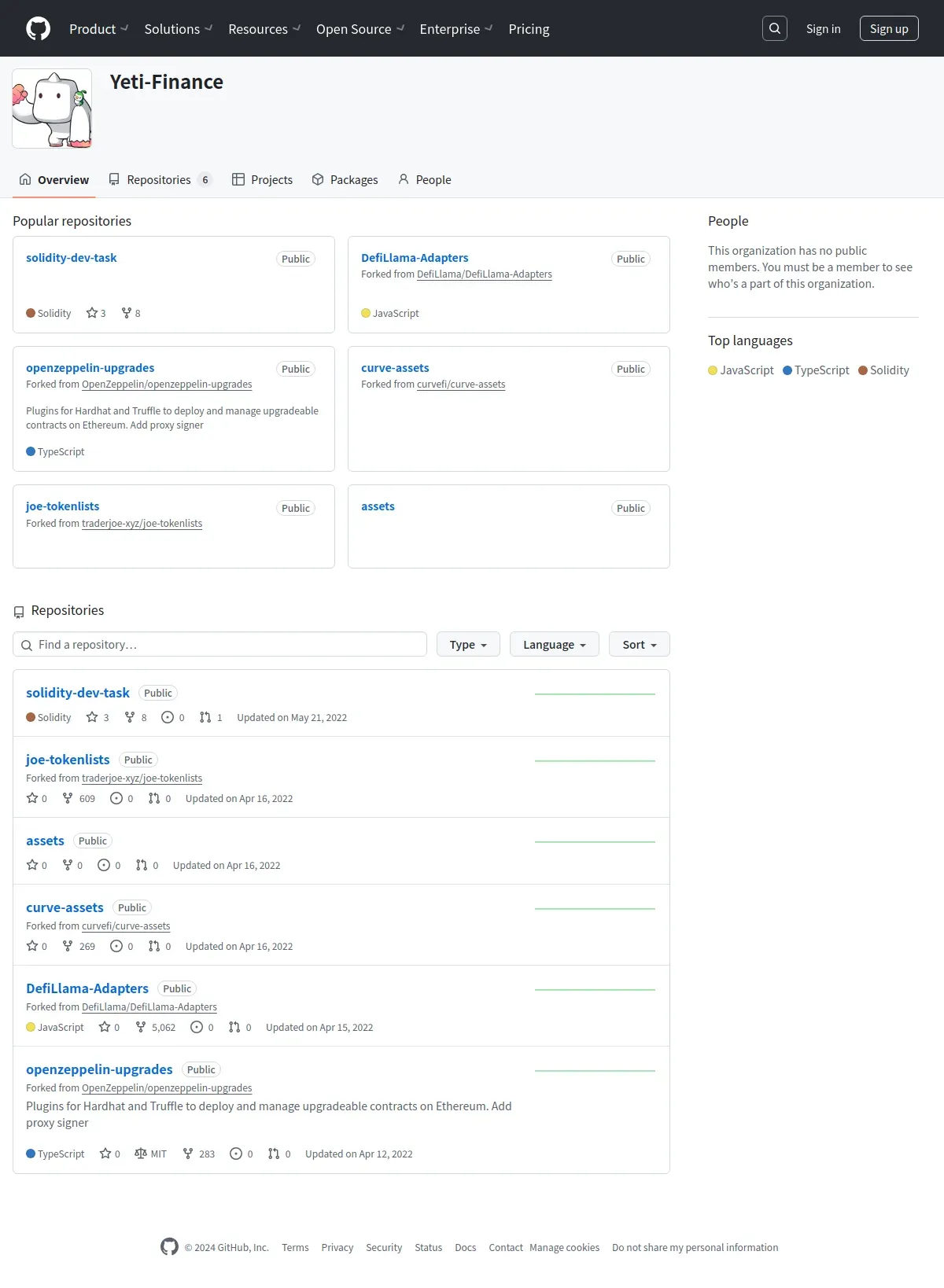Viewport: 944px width, 1288px height.
Task: Switch to the Packages tab
Action: click(345, 180)
